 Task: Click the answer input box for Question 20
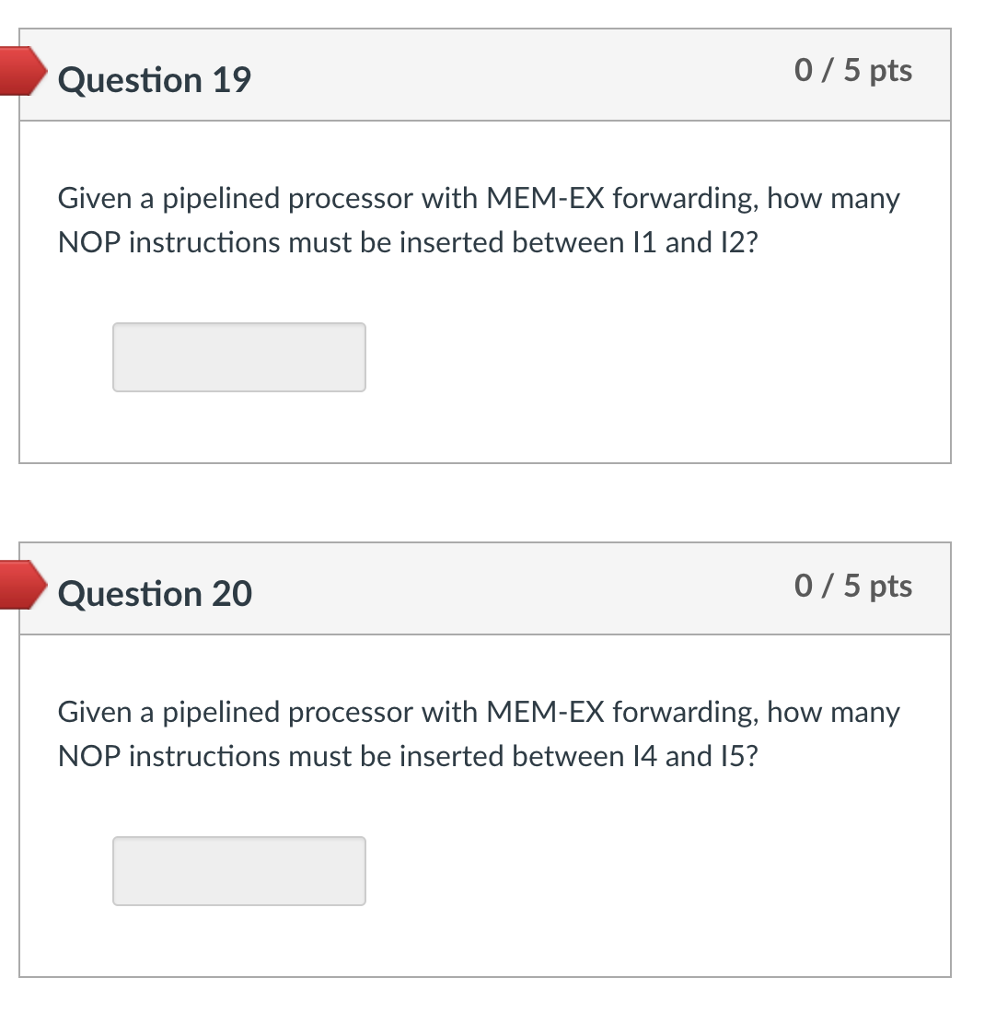pos(240,871)
